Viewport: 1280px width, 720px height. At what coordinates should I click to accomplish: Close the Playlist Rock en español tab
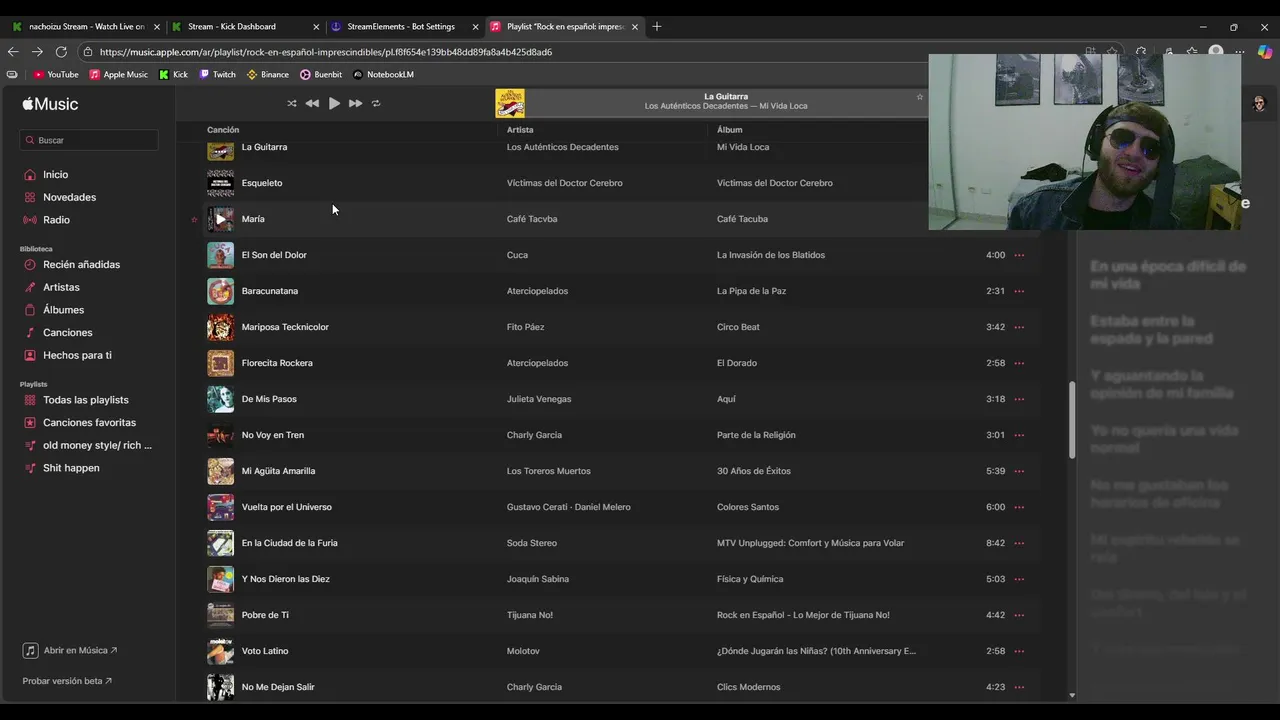[x=634, y=27]
